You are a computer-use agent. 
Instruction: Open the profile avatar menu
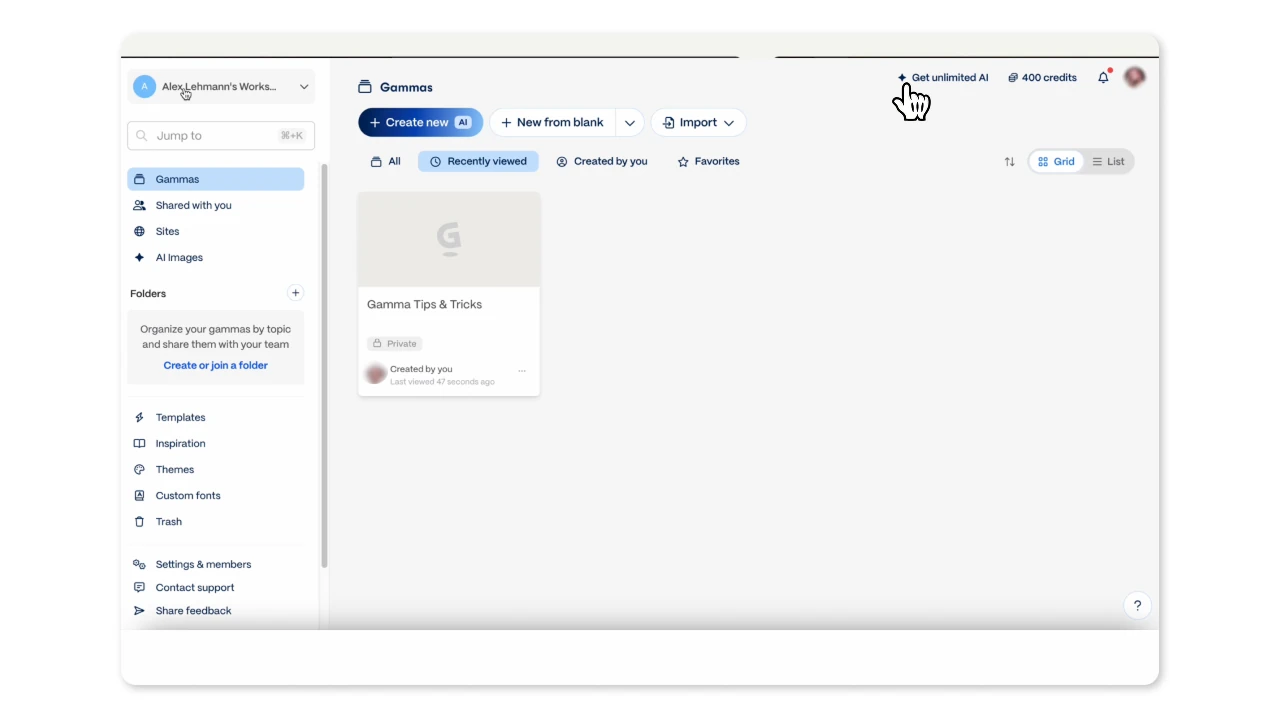point(1134,77)
